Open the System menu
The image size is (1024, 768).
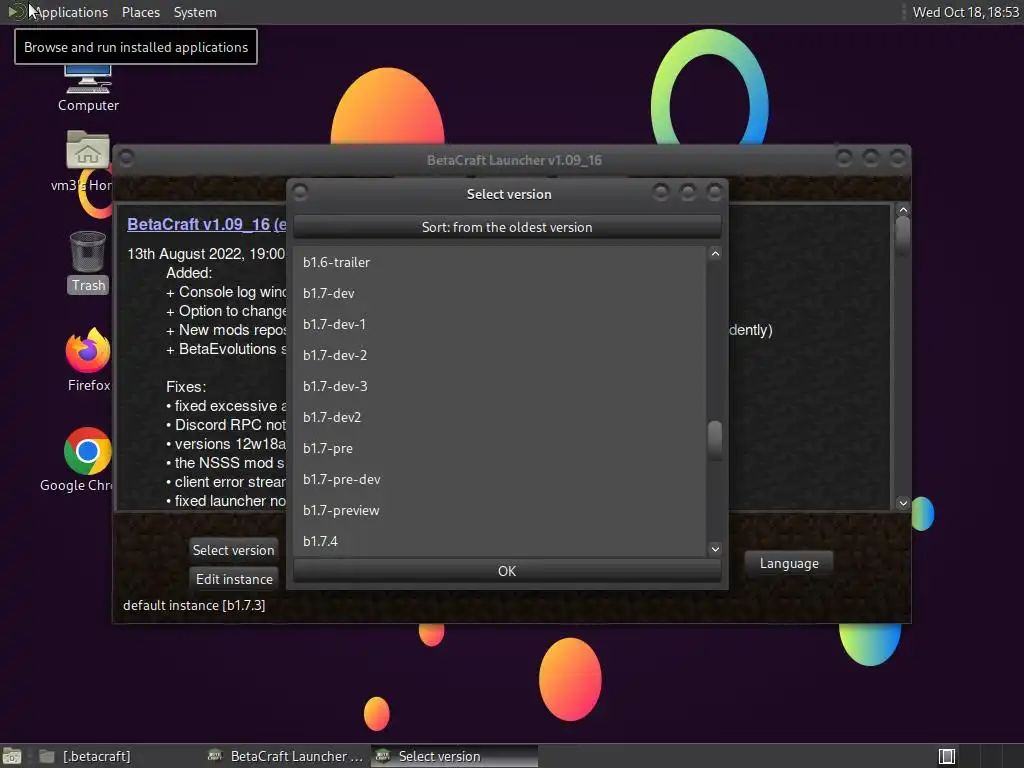click(x=195, y=12)
